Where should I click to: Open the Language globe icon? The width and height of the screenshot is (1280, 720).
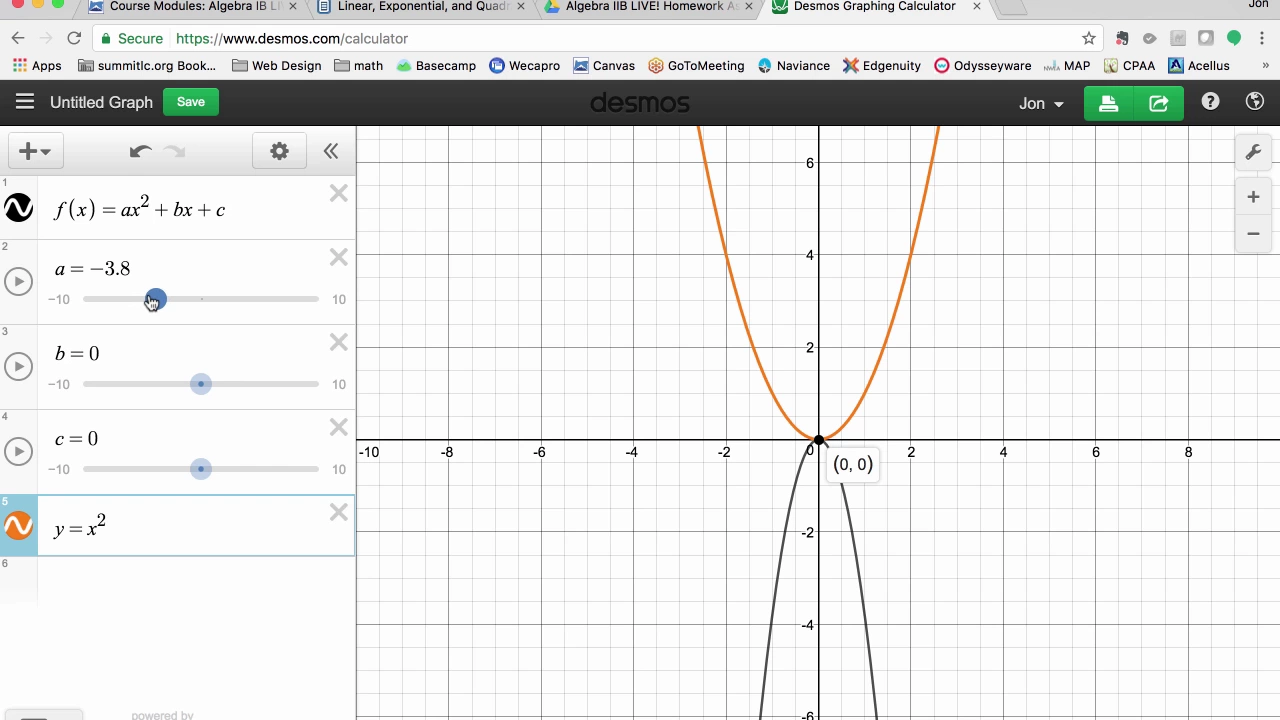coord(1255,102)
